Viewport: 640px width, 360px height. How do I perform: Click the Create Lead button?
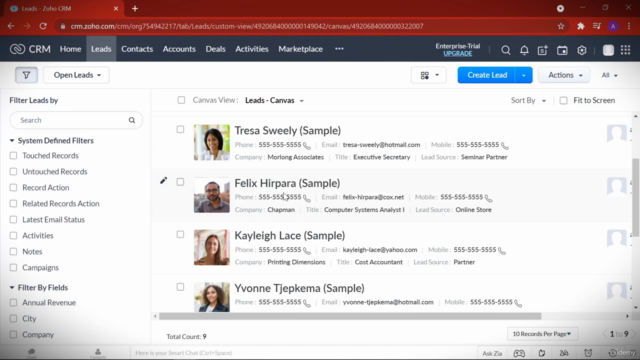pos(487,75)
